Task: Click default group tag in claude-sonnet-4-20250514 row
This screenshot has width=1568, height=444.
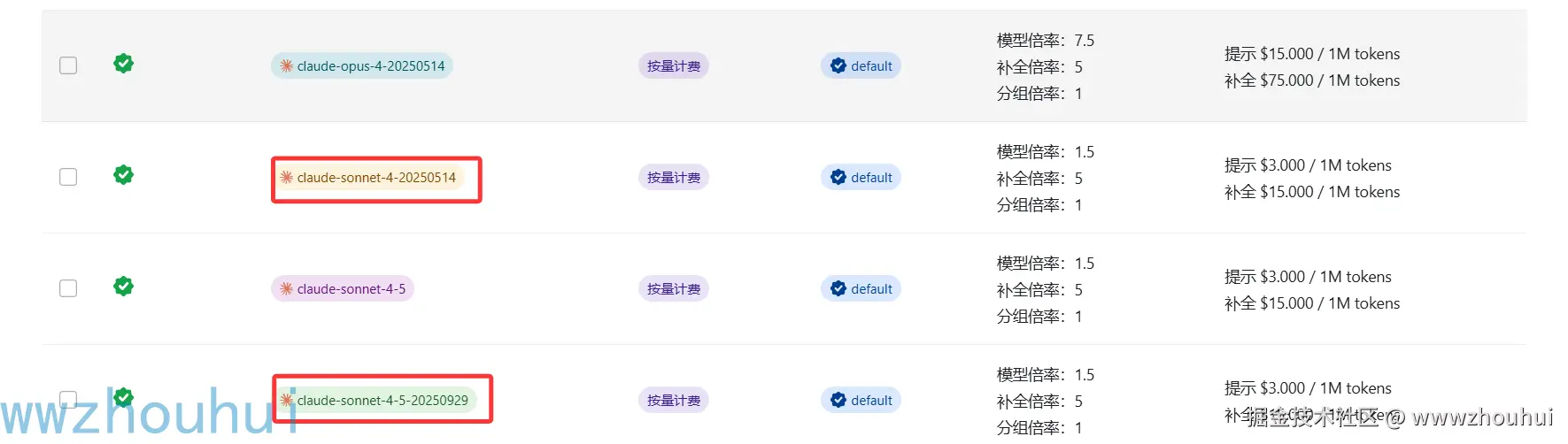Action: (861, 178)
